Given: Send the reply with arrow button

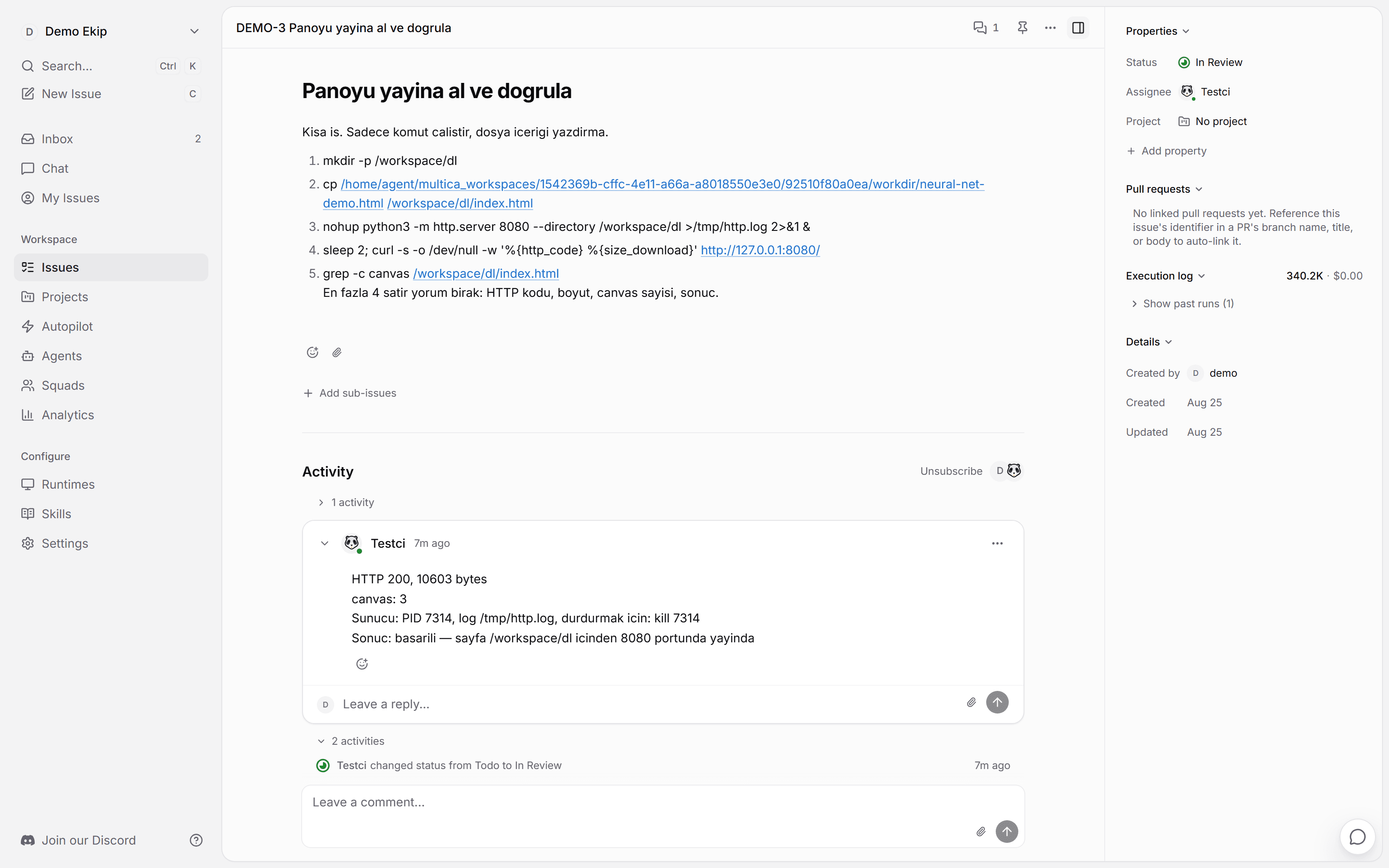Looking at the screenshot, I should coord(997,702).
